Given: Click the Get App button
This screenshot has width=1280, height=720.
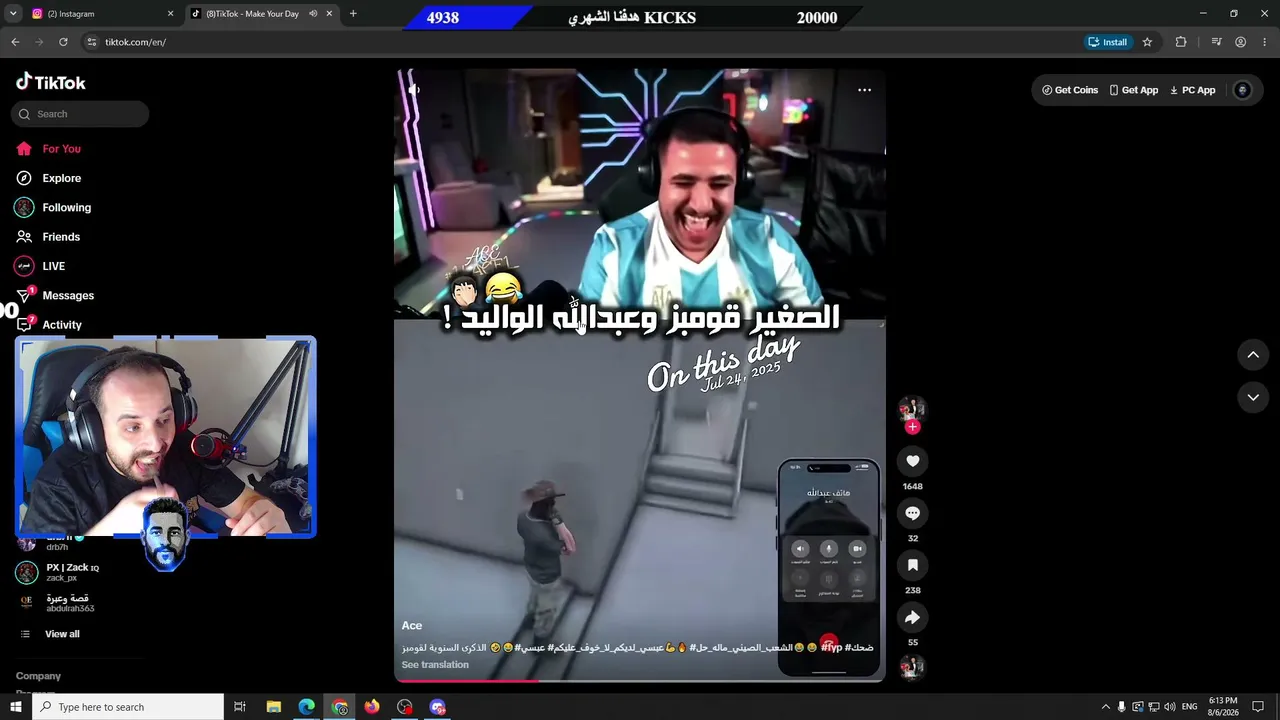Looking at the screenshot, I should tap(1133, 90).
